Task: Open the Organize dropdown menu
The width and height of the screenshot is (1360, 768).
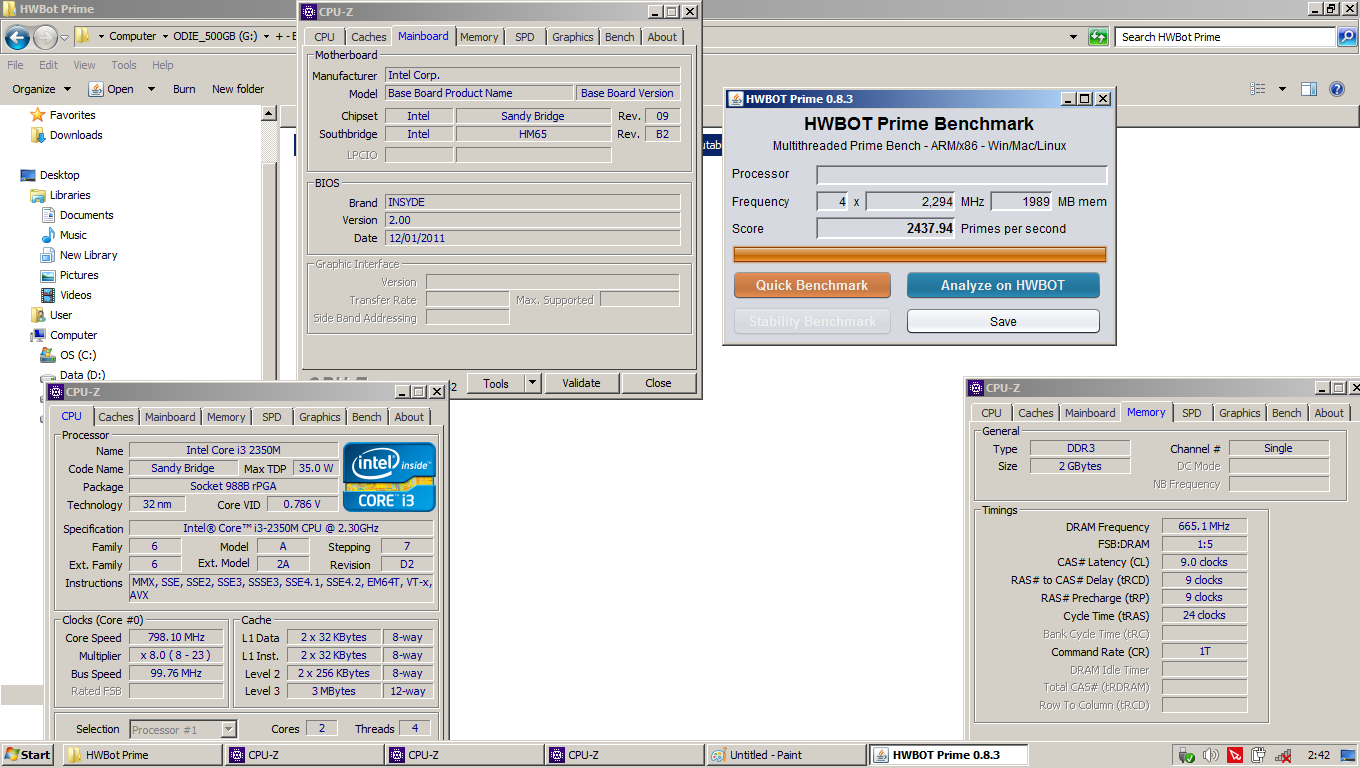Action: pos(41,89)
